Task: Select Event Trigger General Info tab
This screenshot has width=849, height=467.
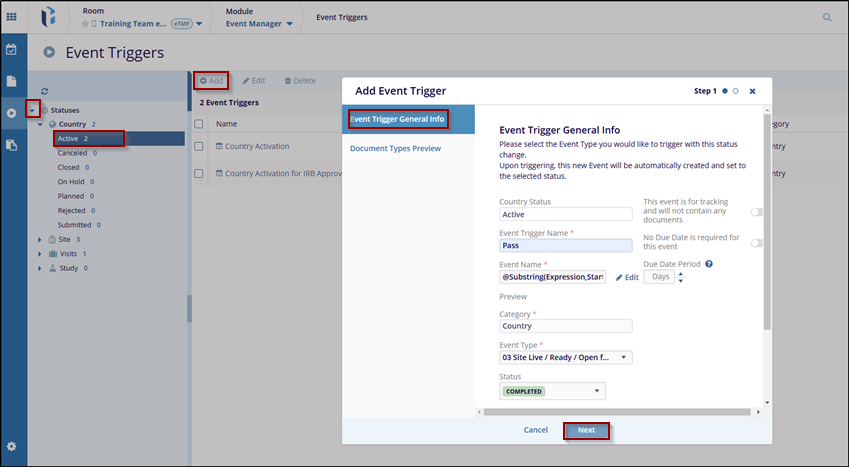Action: pyautogui.click(x=397, y=119)
